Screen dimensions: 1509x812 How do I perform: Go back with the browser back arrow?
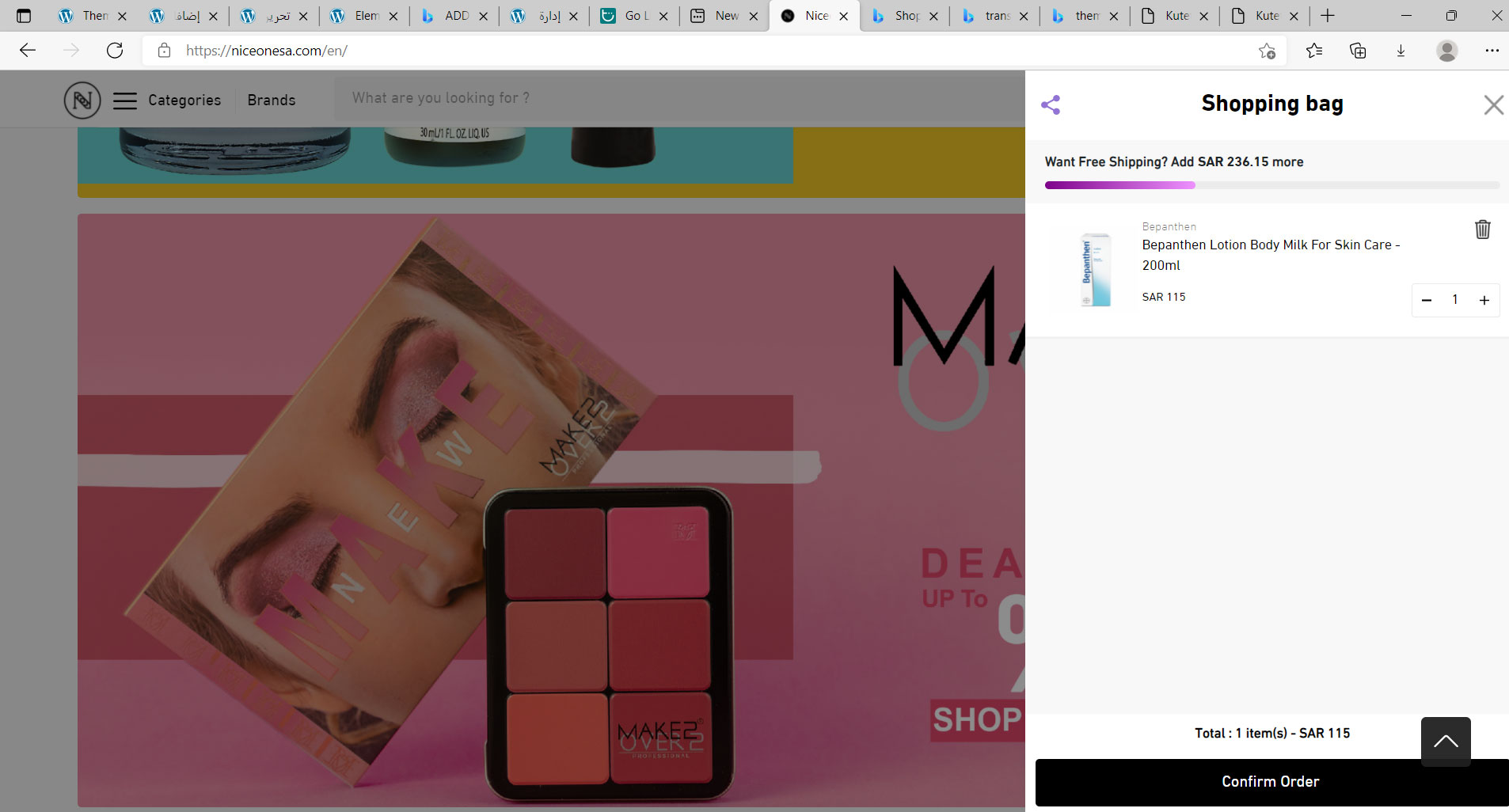pyautogui.click(x=28, y=51)
